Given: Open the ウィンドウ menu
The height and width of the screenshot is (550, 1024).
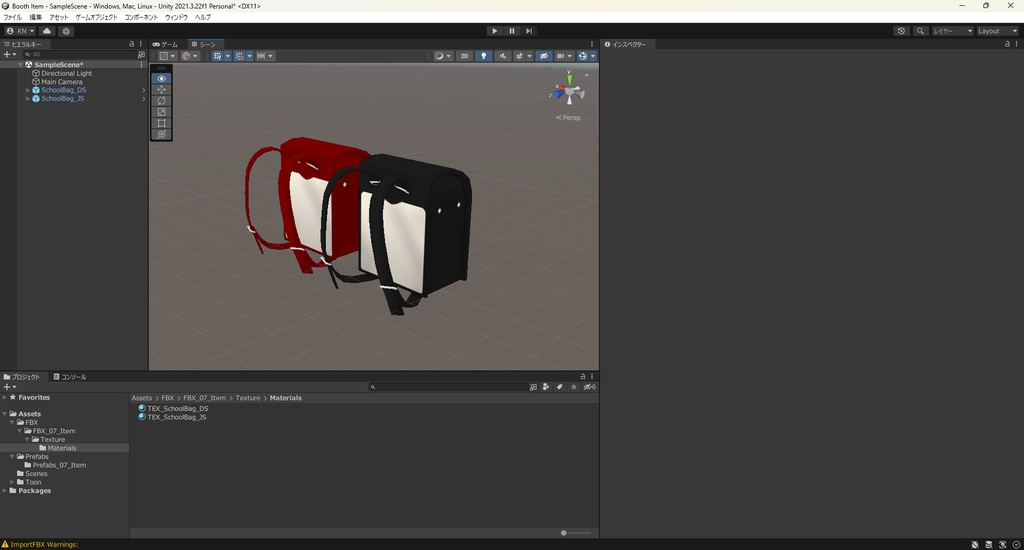Looking at the screenshot, I should pos(176,17).
